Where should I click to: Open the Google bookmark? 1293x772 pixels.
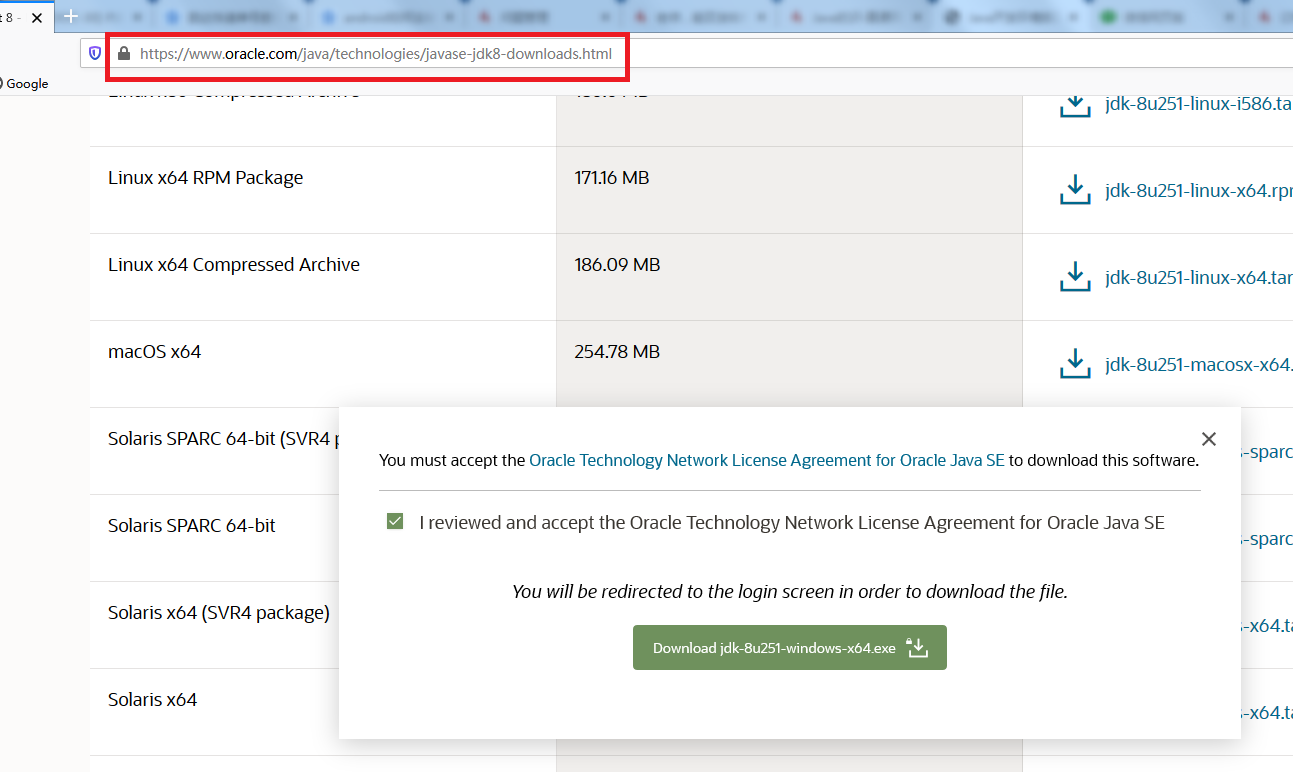tap(24, 84)
